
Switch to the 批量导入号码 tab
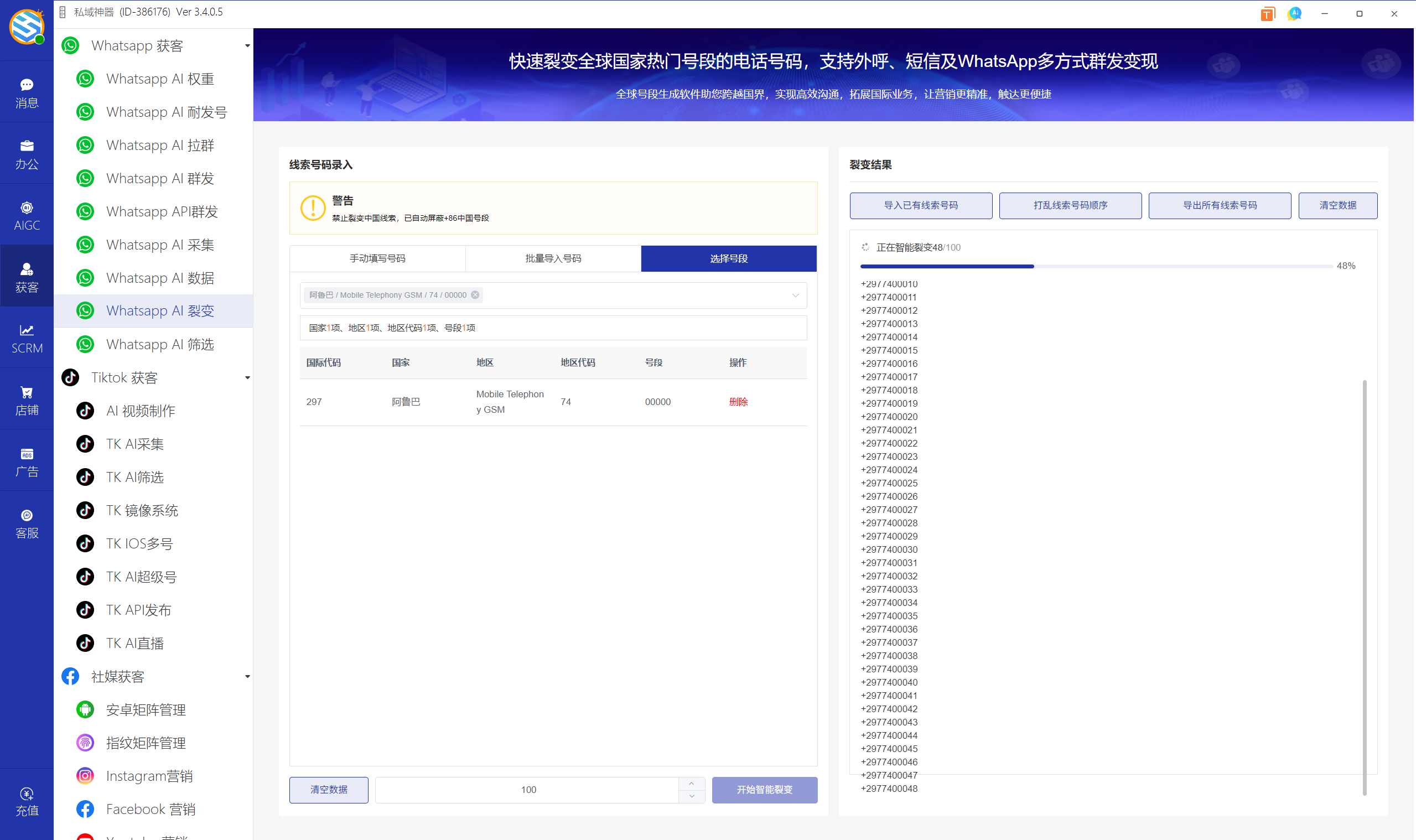click(552, 258)
